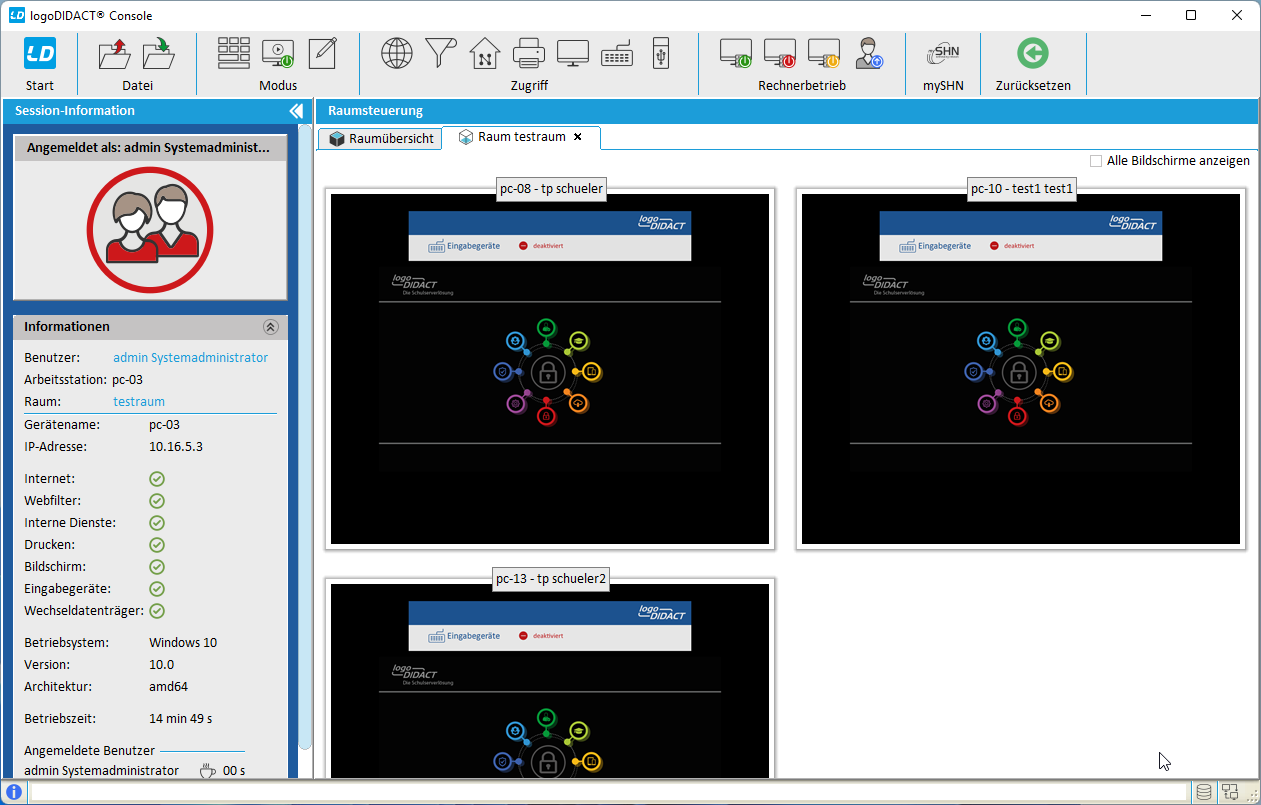Switch to the Raumübersicht tab

381,139
